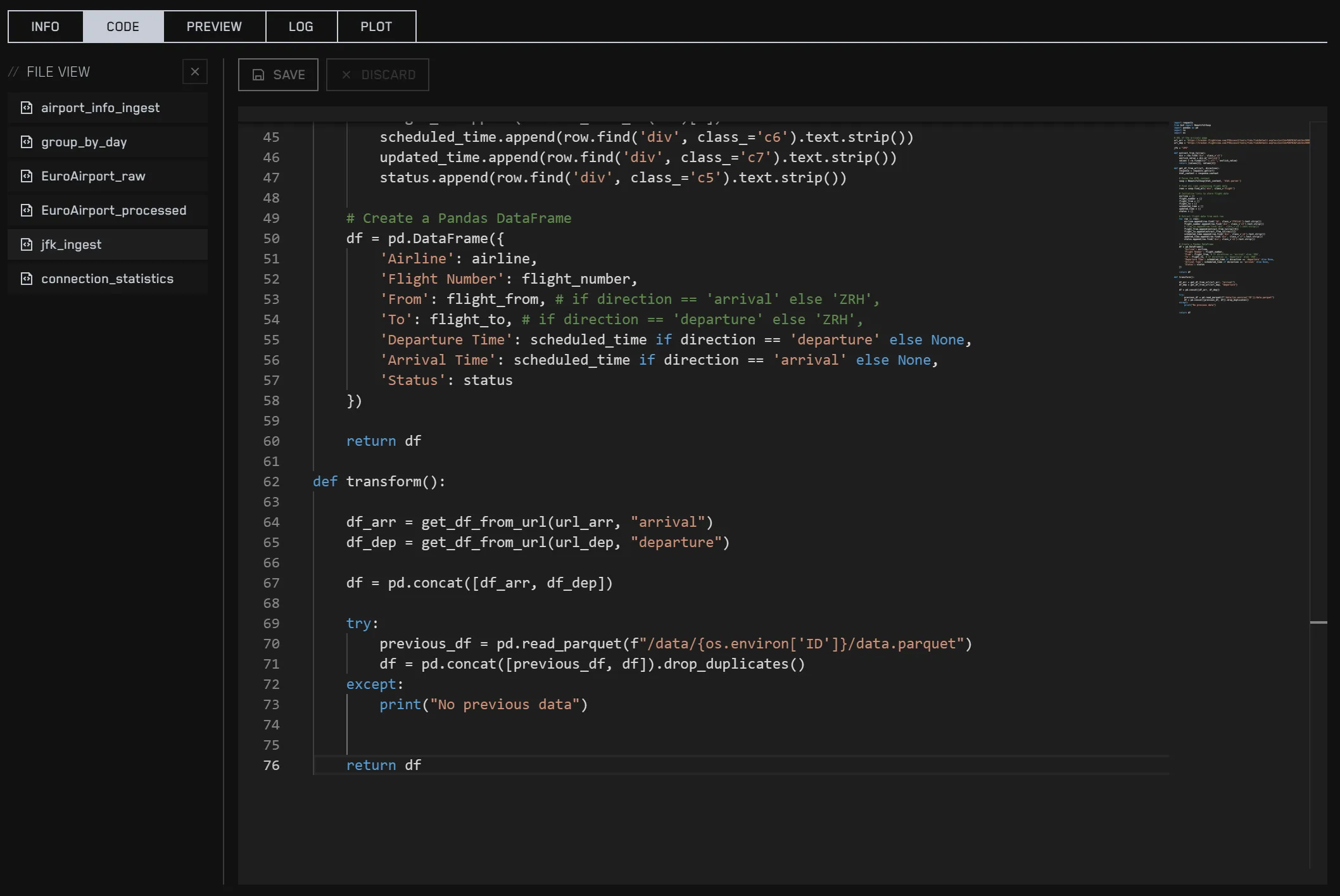Click line number 50

point(271,238)
